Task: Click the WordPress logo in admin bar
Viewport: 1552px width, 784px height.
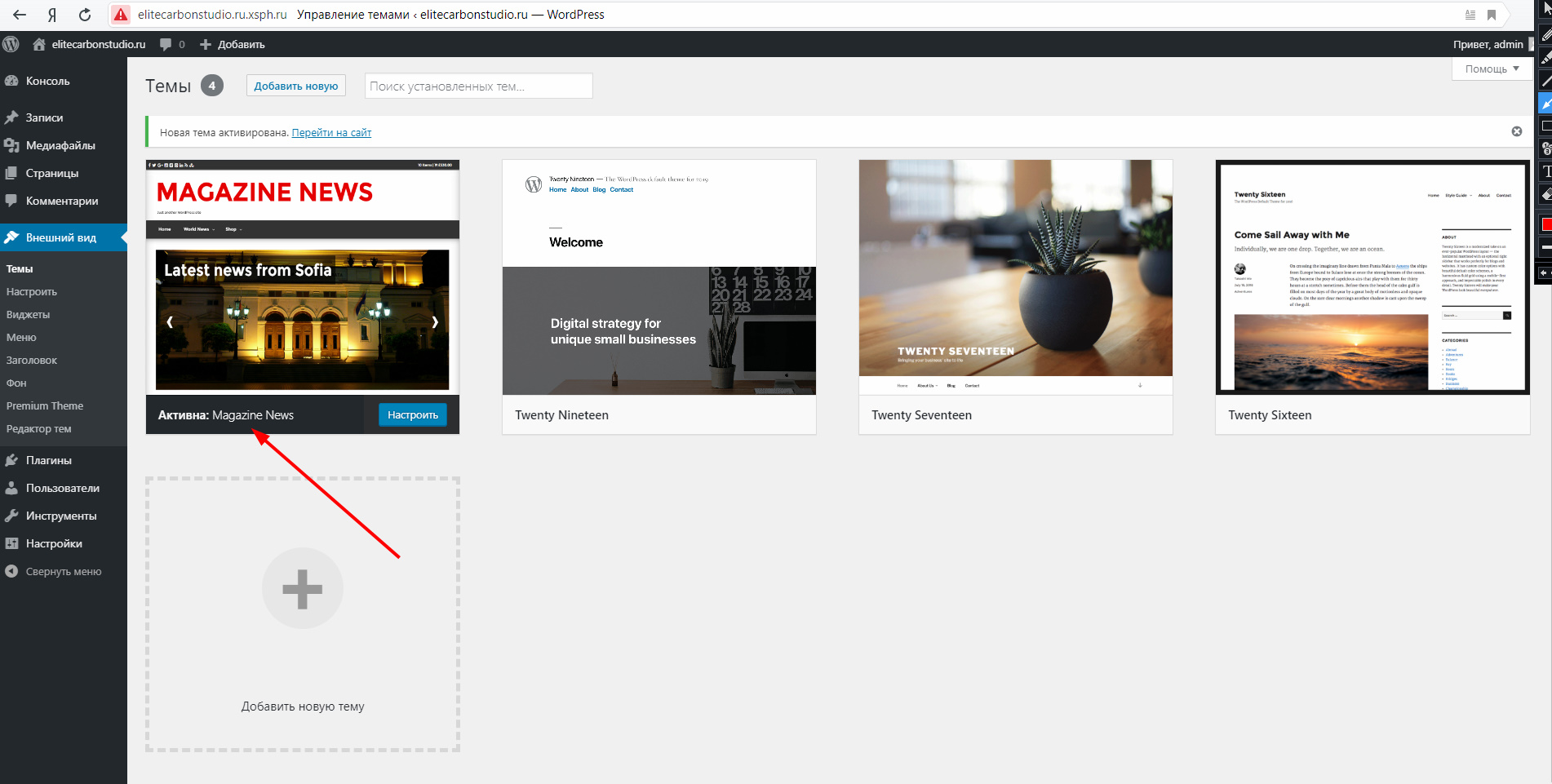Action: (11, 44)
